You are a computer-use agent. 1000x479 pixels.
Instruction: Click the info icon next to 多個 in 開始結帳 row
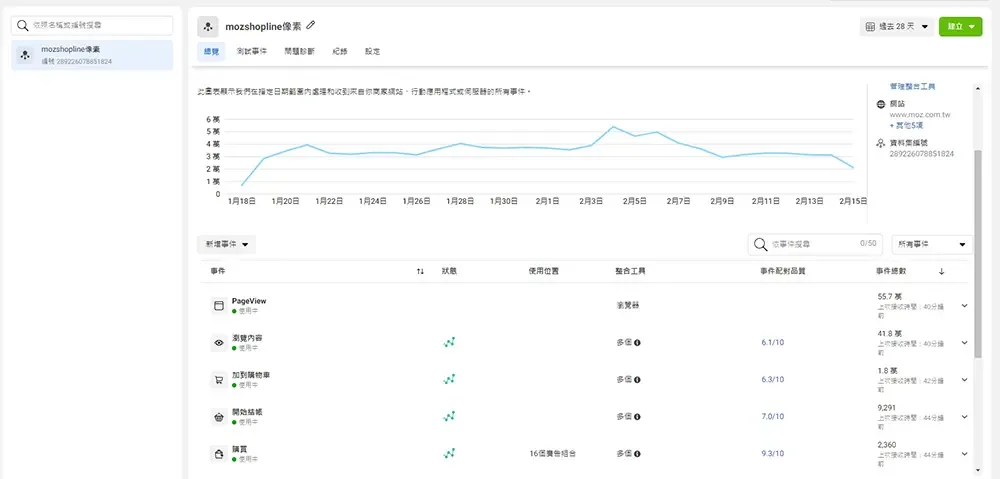pos(637,416)
